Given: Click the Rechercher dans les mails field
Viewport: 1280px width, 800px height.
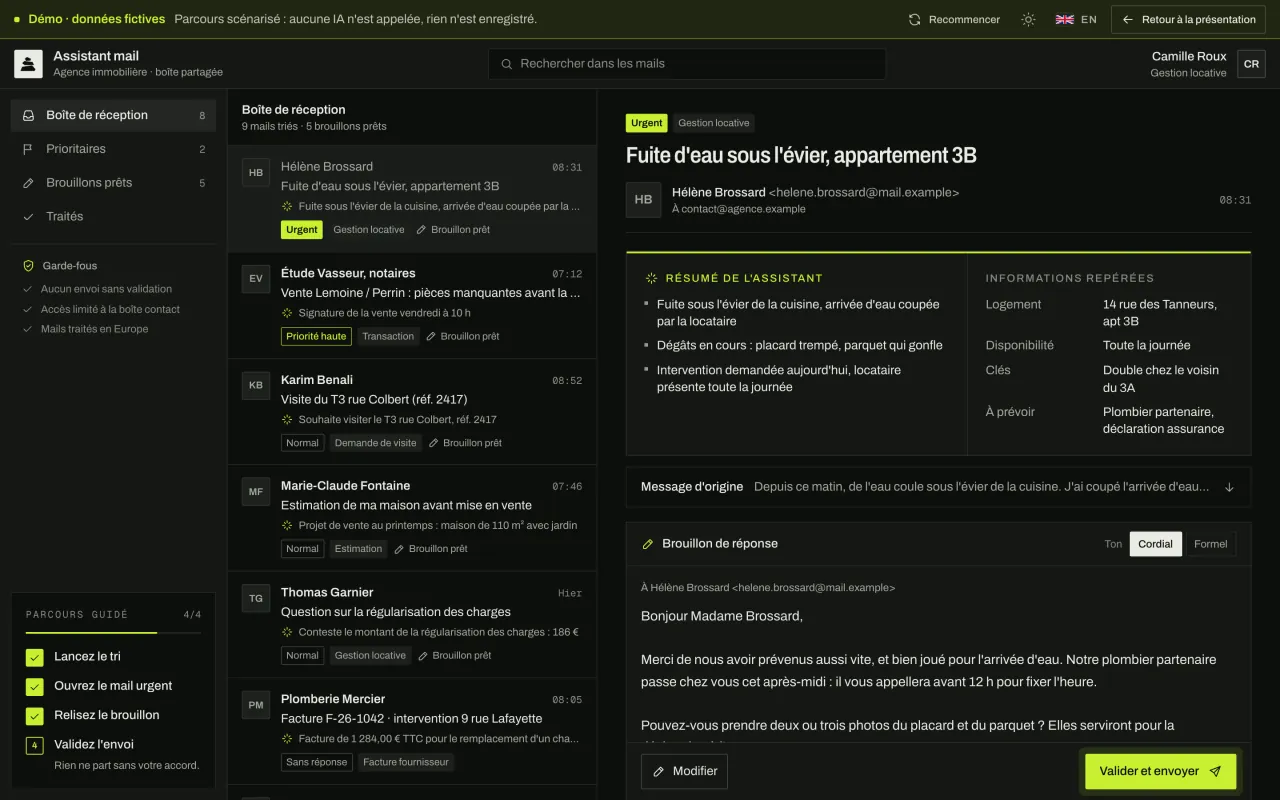Looking at the screenshot, I should click(687, 64).
